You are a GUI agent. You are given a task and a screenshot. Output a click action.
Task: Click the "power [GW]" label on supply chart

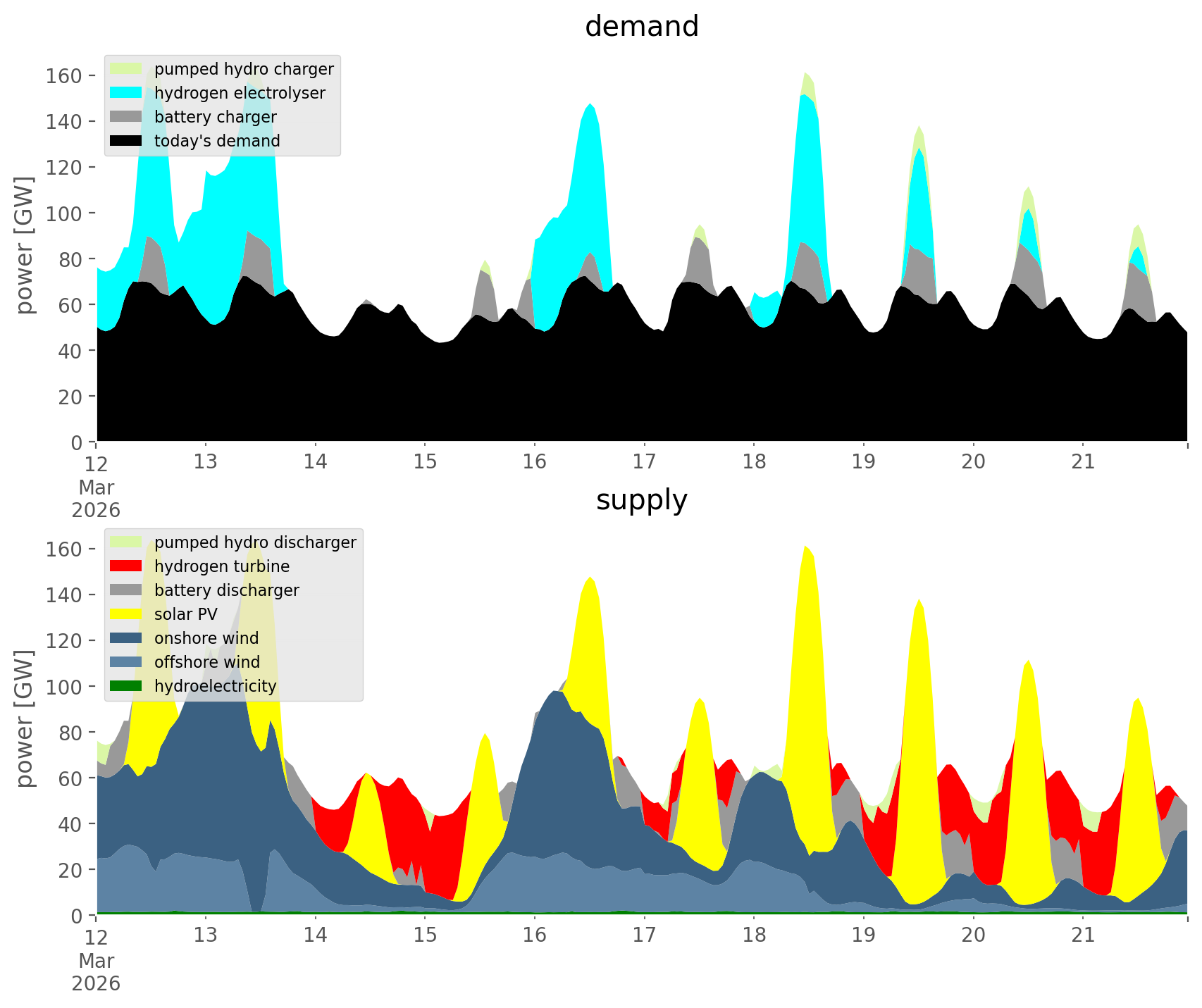coord(25,718)
